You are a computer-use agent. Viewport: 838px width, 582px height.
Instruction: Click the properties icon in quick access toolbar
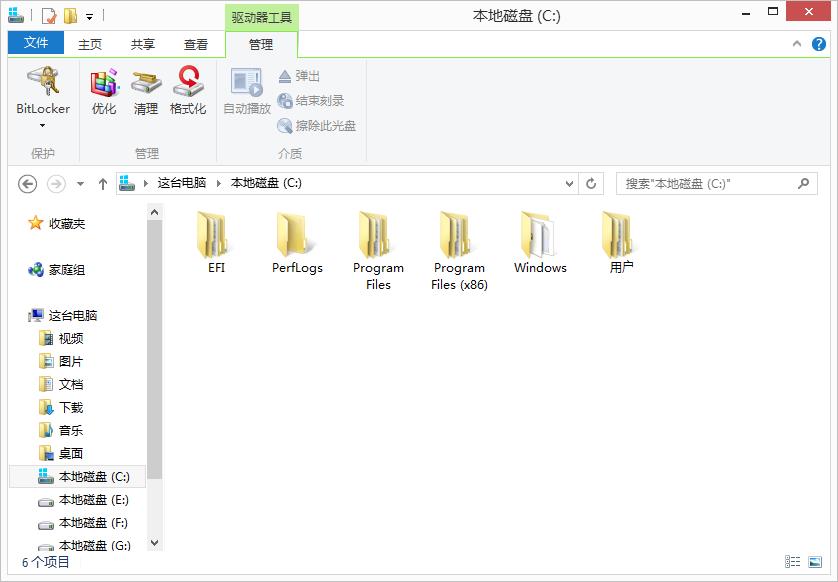pyautogui.click(x=49, y=16)
